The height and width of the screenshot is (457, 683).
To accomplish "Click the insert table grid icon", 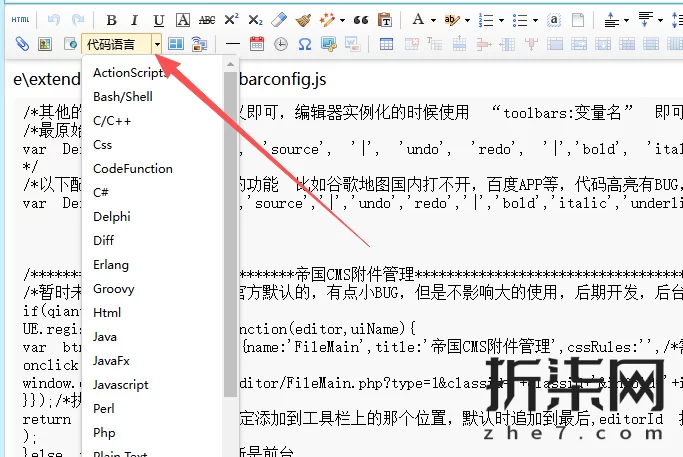I will click(x=386, y=44).
